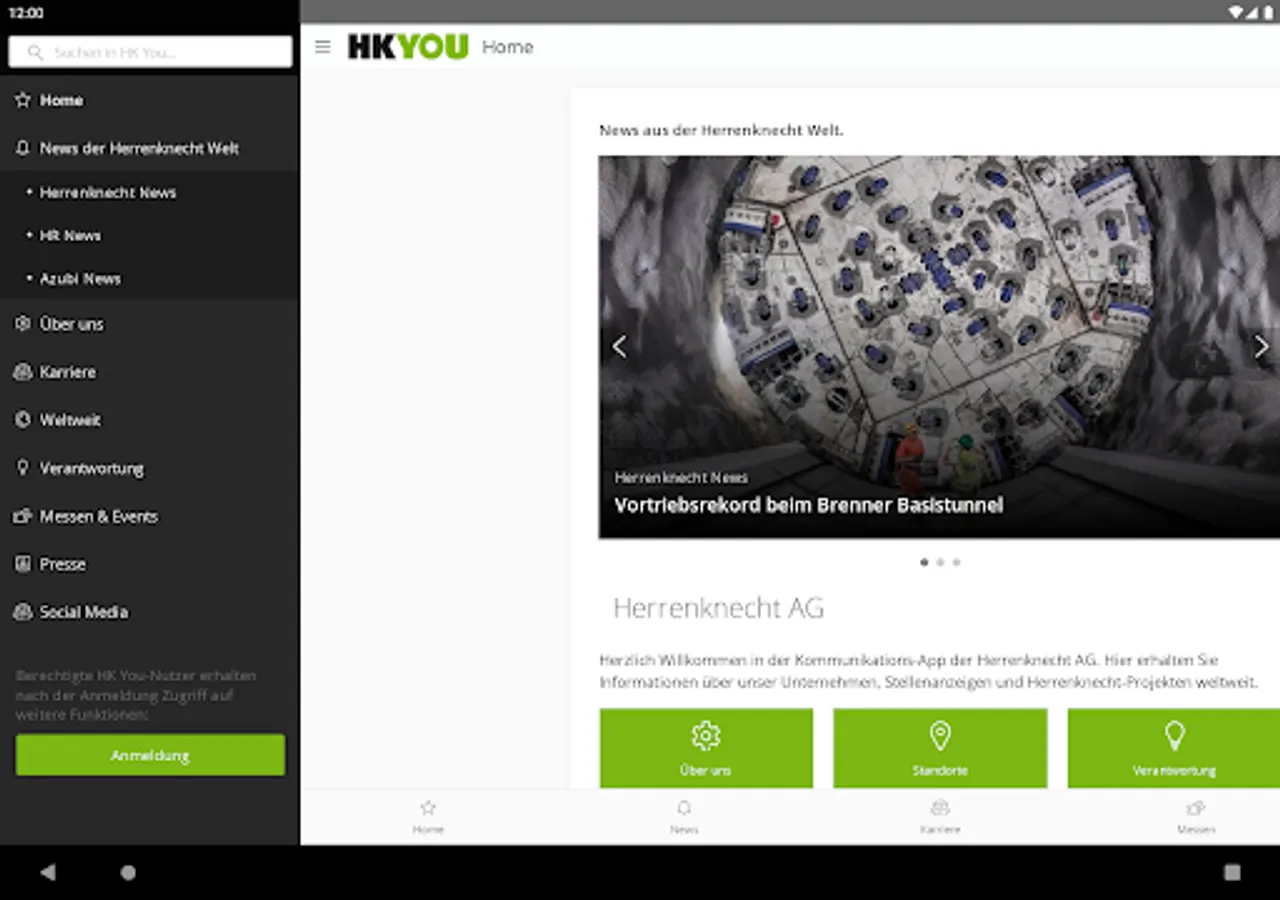Image resolution: width=1280 pixels, height=900 pixels.
Task: Open Messen & Events in the sidebar
Action: click(x=150, y=516)
